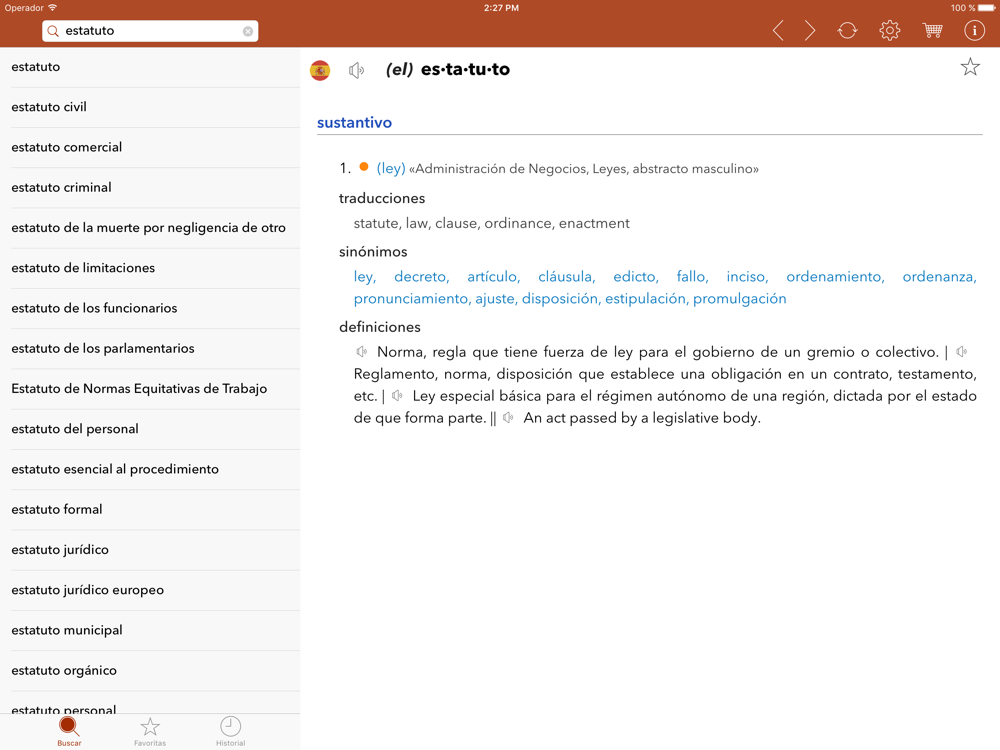Open the synonym link 'decreto'
1000x750 pixels.
click(x=421, y=277)
